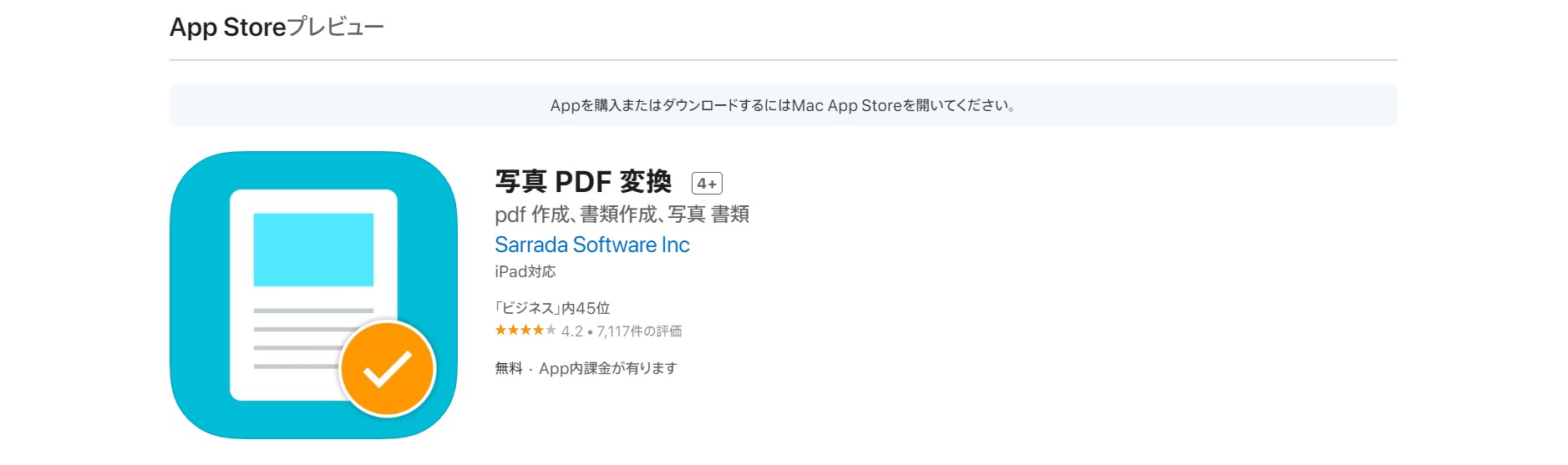Click the 写真 PDF 変換 app icon

coord(313,295)
